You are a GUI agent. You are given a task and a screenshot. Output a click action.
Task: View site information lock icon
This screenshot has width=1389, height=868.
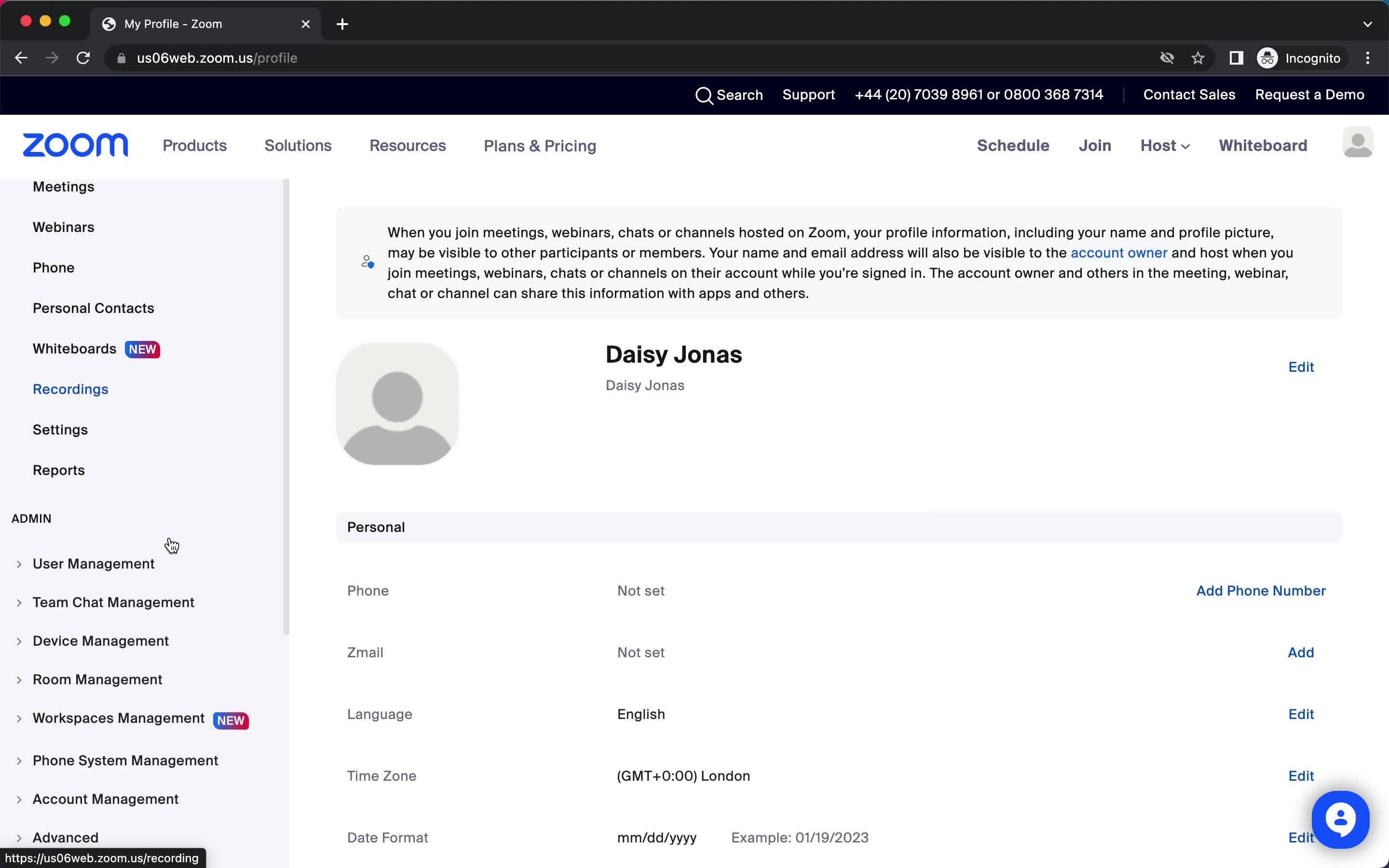(x=121, y=58)
